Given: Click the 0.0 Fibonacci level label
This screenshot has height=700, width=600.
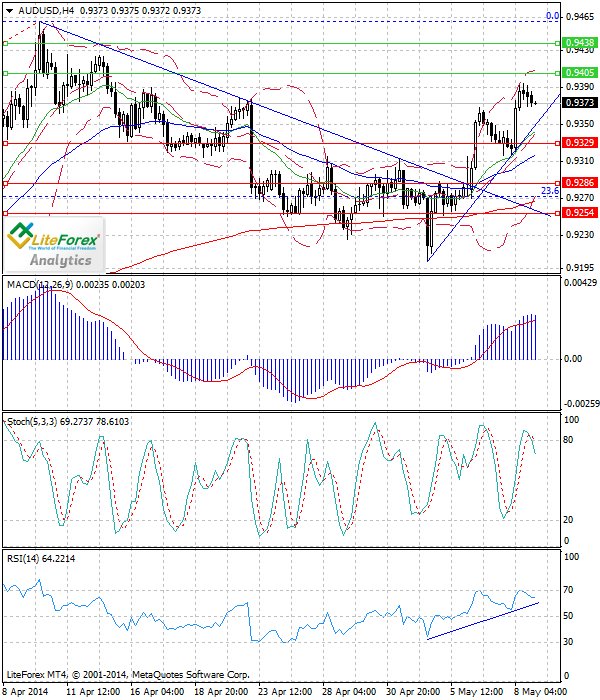Looking at the screenshot, I should point(552,16).
